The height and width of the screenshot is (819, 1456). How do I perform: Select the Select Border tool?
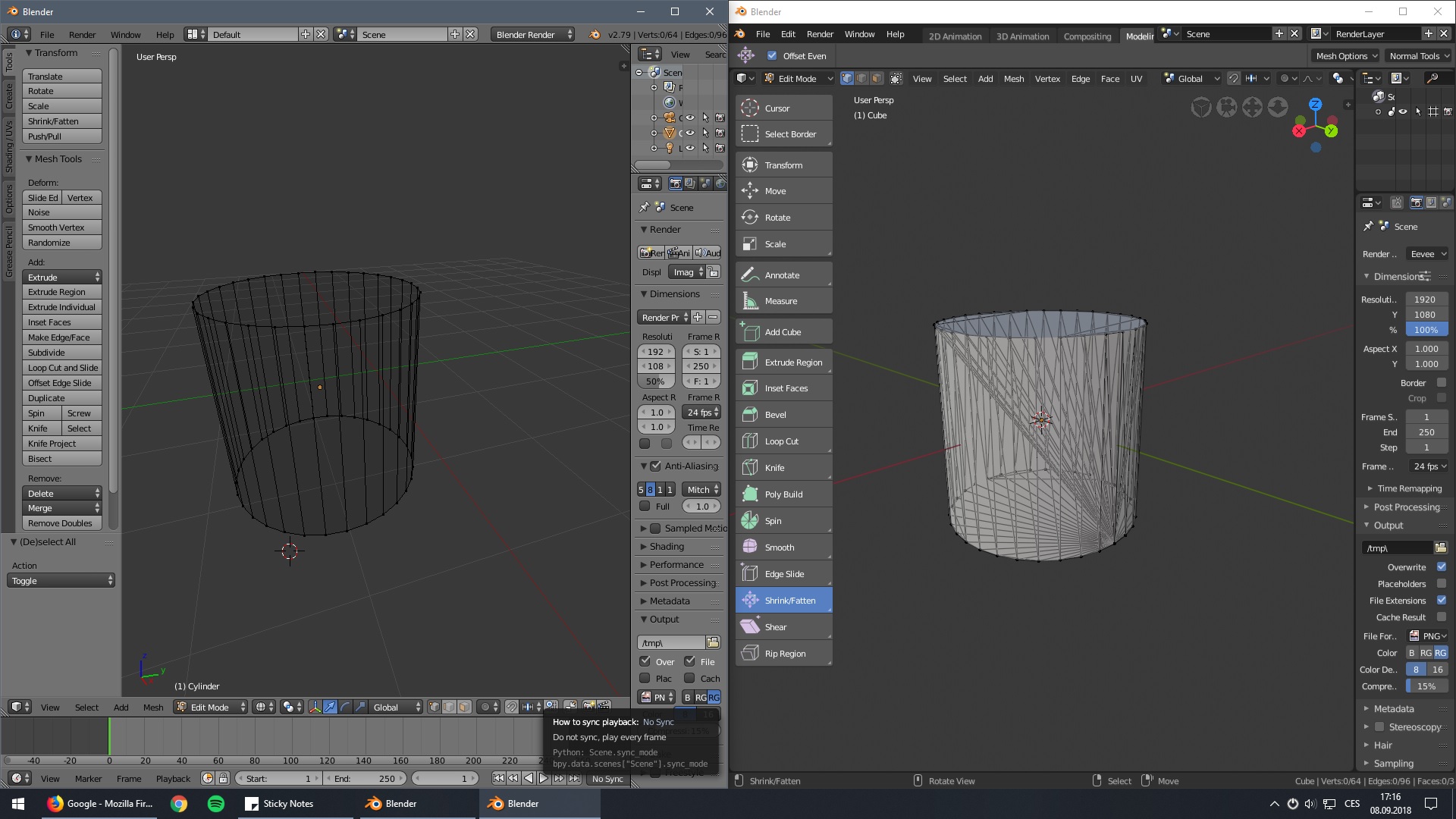pyautogui.click(x=783, y=134)
